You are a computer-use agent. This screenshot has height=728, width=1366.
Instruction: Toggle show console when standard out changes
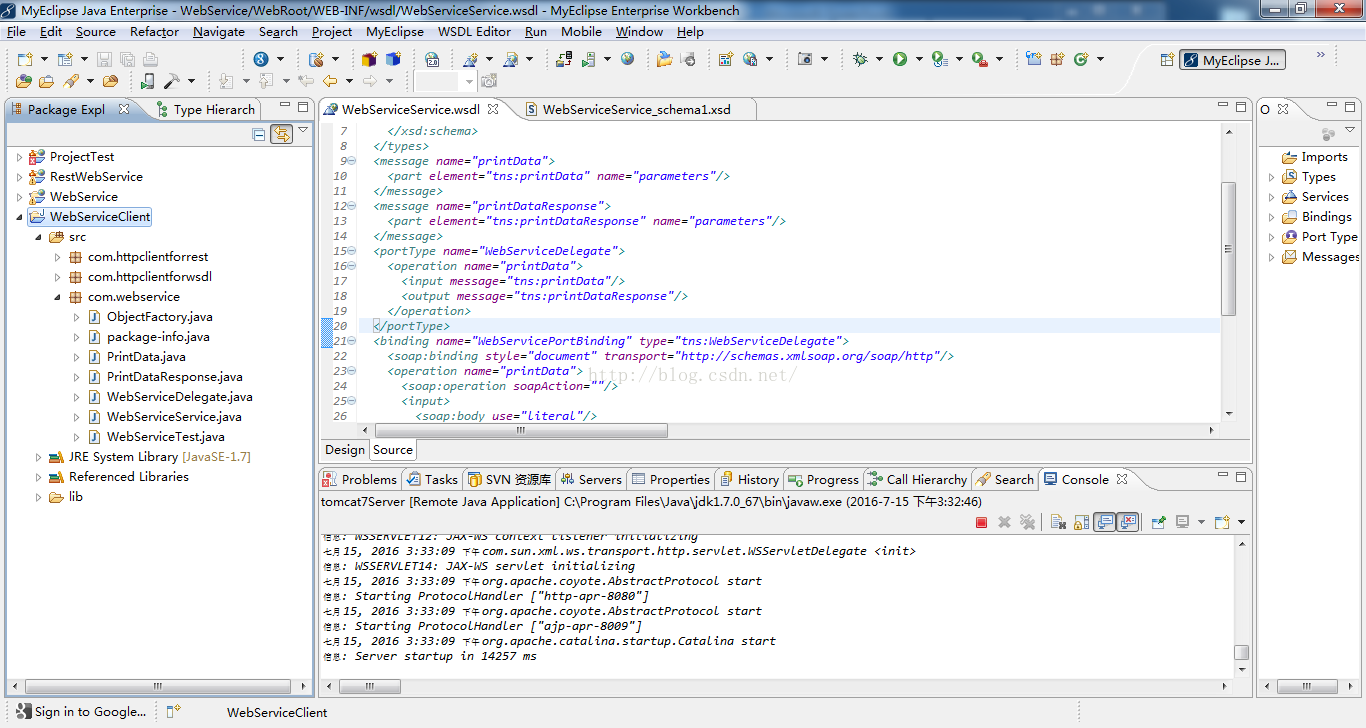(1104, 522)
